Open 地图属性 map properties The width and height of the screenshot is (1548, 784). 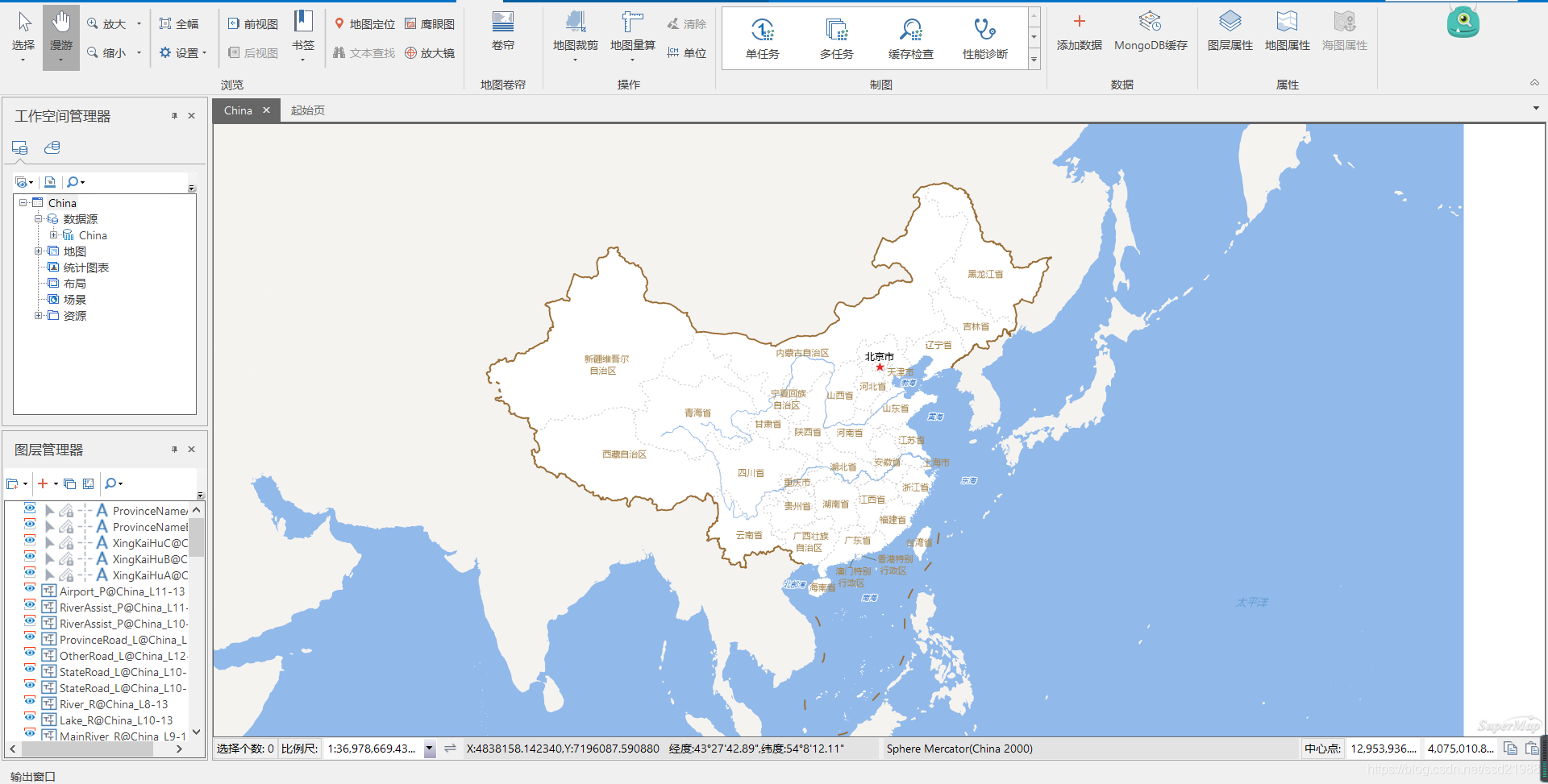pyautogui.click(x=1288, y=32)
